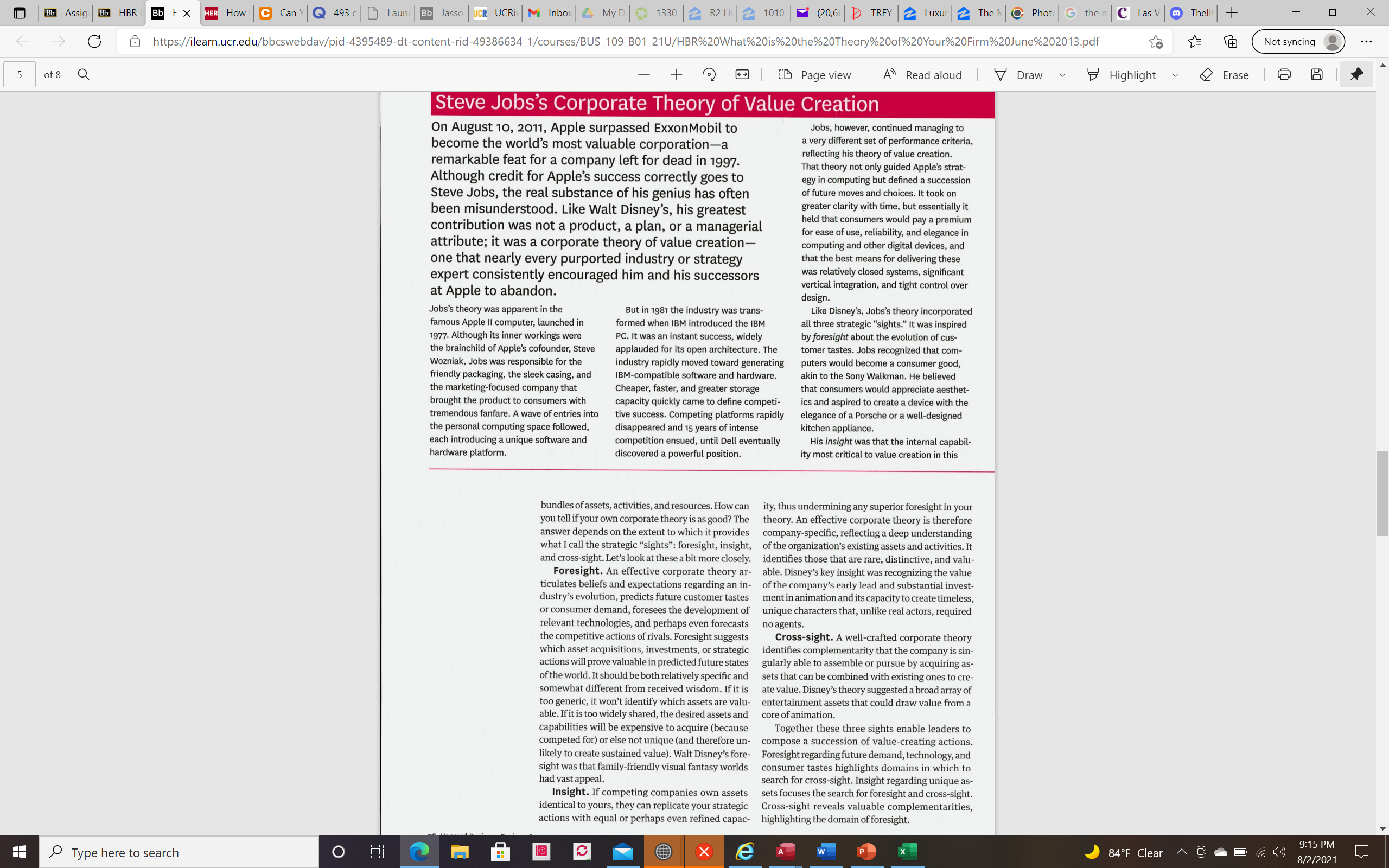Switch to the UCRiv tab

tap(495, 12)
